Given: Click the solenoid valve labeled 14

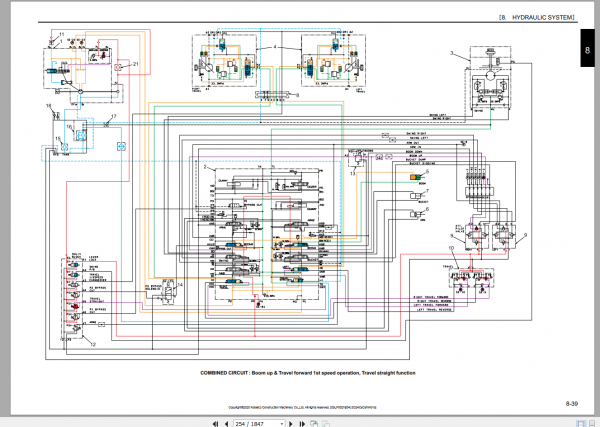Looking at the screenshot, I should point(169,293).
